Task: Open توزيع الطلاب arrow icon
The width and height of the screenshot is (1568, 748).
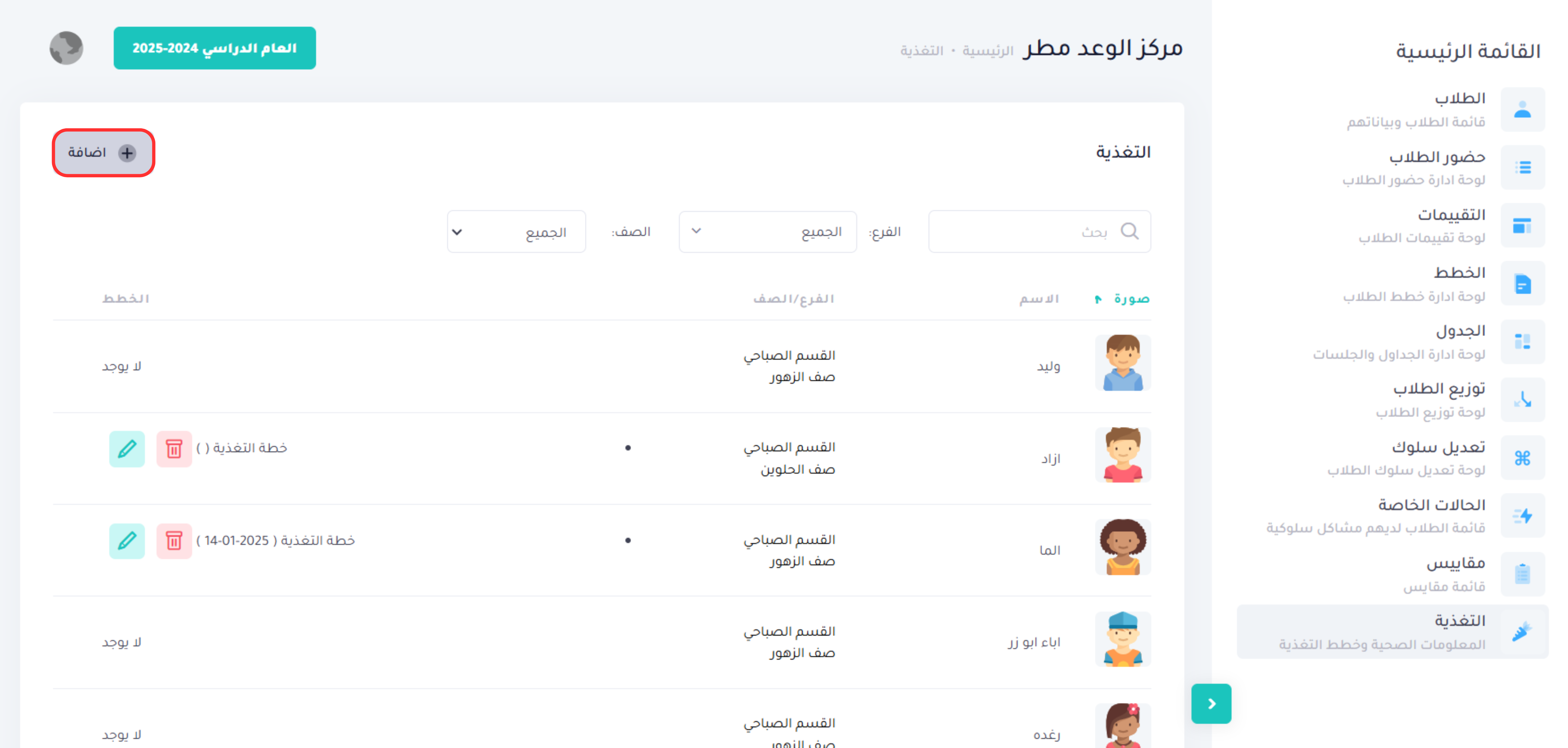Action: [x=1522, y=400]
